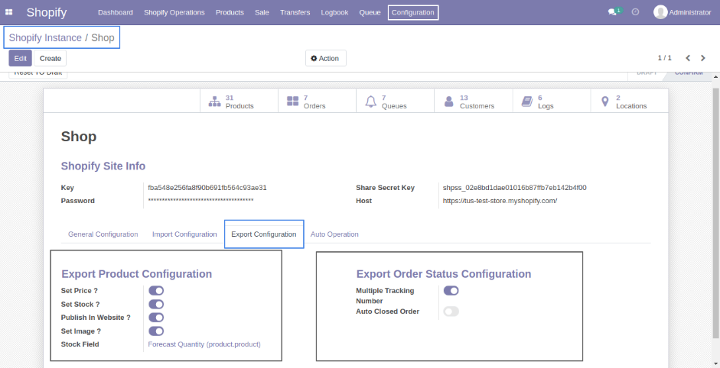Click the Edit button
Image resolution: width=720 pixels, height=368 pixels.
coord(20,58)
